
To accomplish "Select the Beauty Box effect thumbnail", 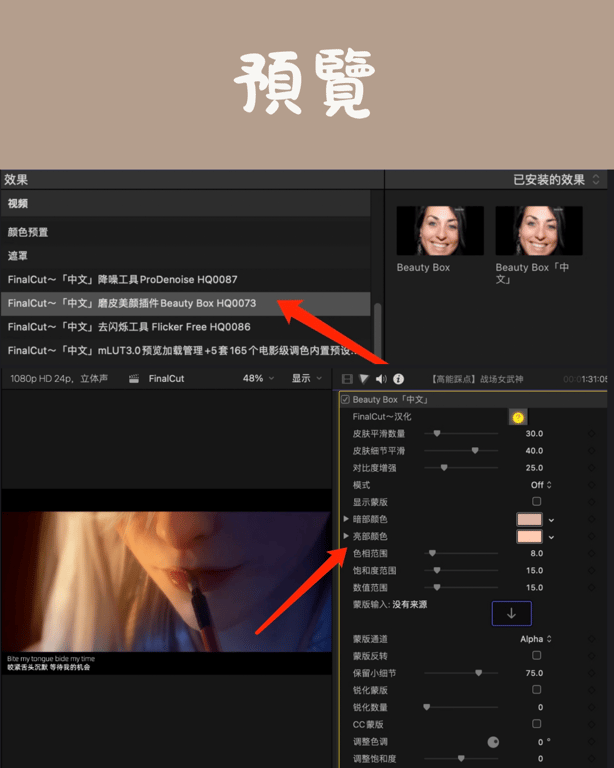I will 440,231.
